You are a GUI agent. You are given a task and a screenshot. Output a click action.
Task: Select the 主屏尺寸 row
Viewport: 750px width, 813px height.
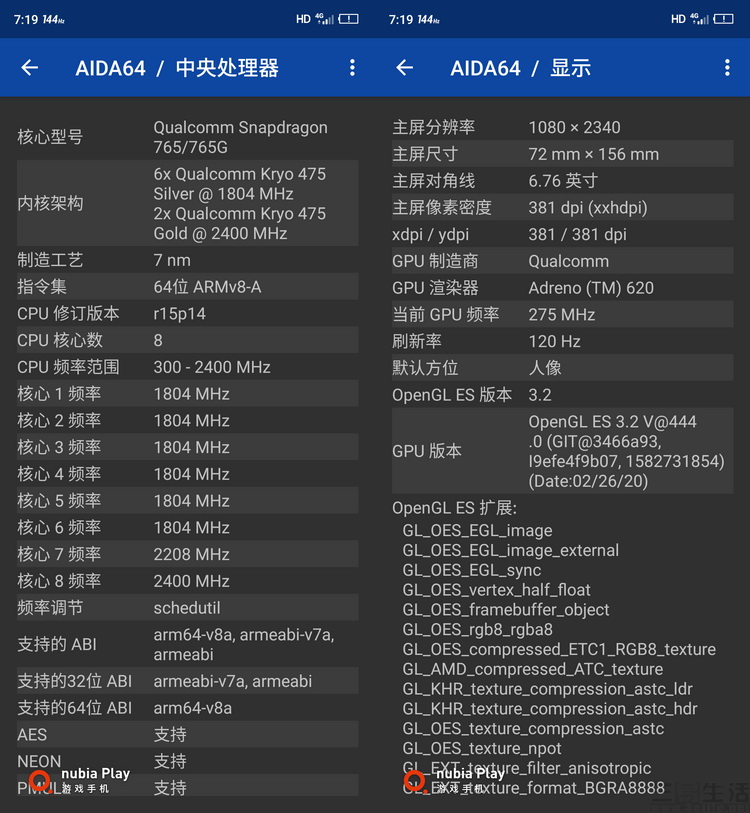(x=563, y=154)
